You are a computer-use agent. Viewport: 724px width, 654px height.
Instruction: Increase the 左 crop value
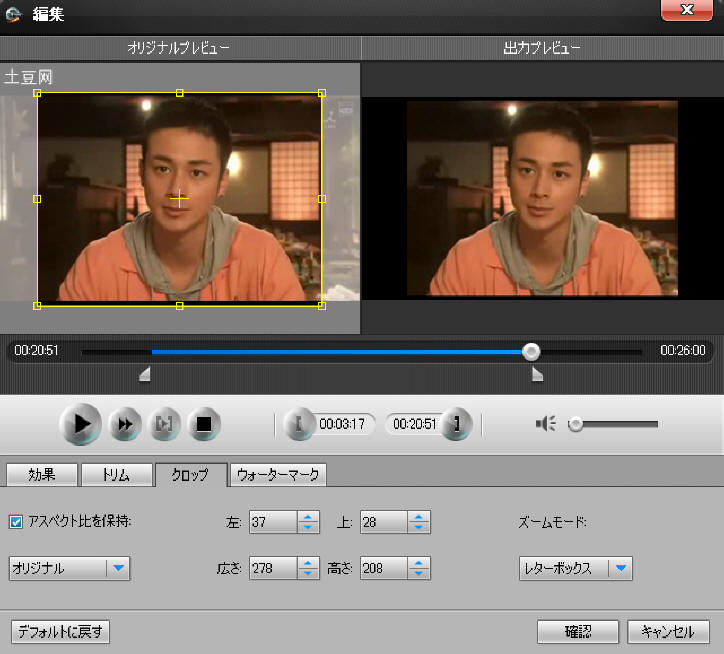click(x=308, y=517)
